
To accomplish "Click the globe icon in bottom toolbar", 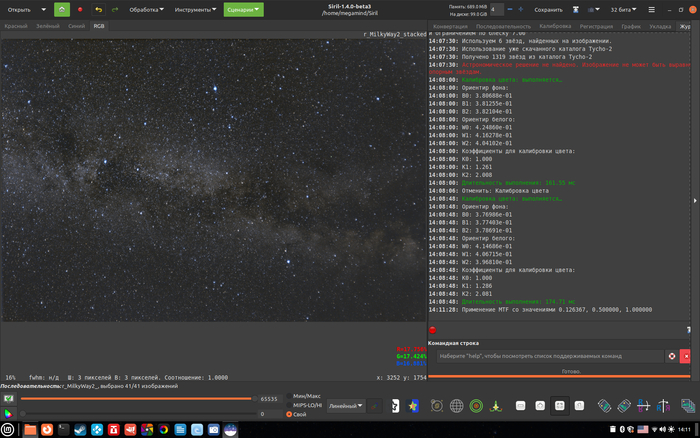I will pos(457,405).
